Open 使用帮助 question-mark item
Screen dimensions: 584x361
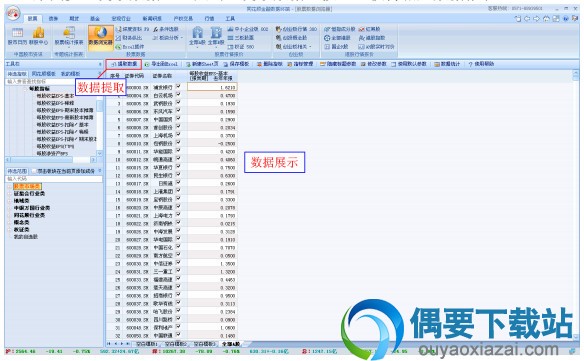click(x=481, y=64)
